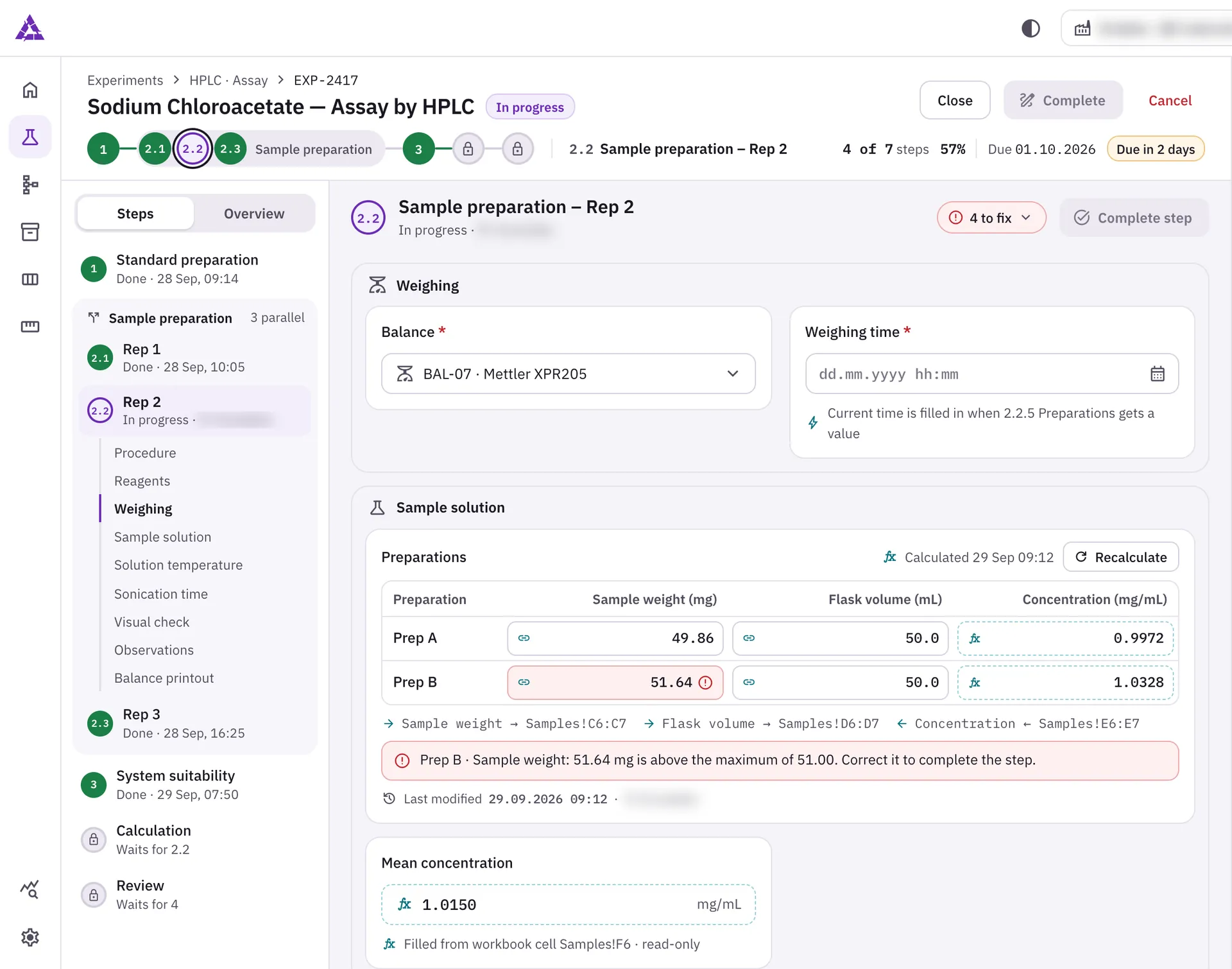Viewport: 1232px width, 969px height.
Task: Open the columns icon in sidebar
Action: (30, 279)
